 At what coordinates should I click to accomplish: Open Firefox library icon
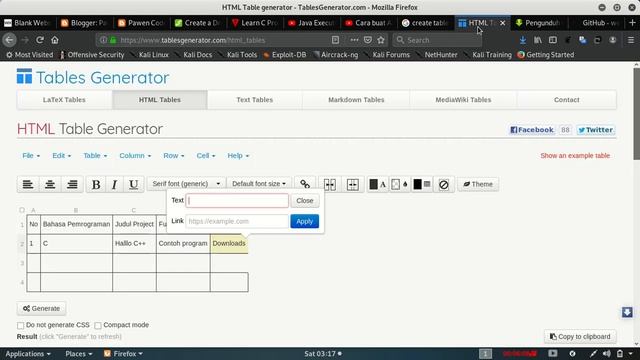pyautogui.click(x=538, y=40)
